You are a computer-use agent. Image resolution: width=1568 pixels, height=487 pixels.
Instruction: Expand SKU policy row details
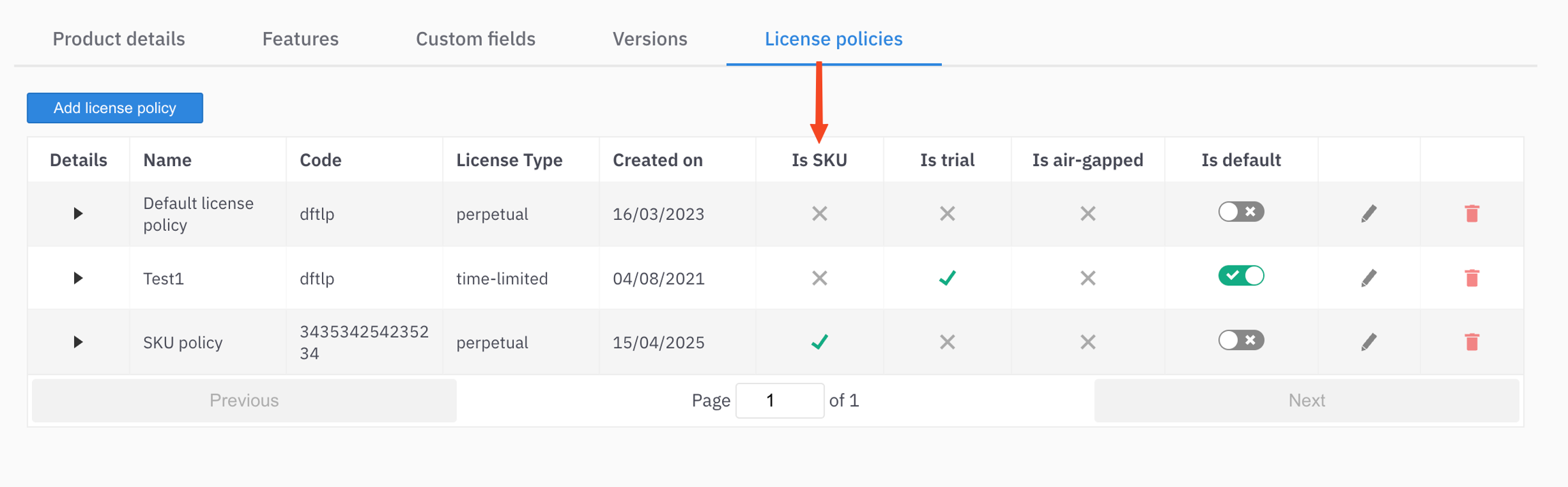click(78, 342)
